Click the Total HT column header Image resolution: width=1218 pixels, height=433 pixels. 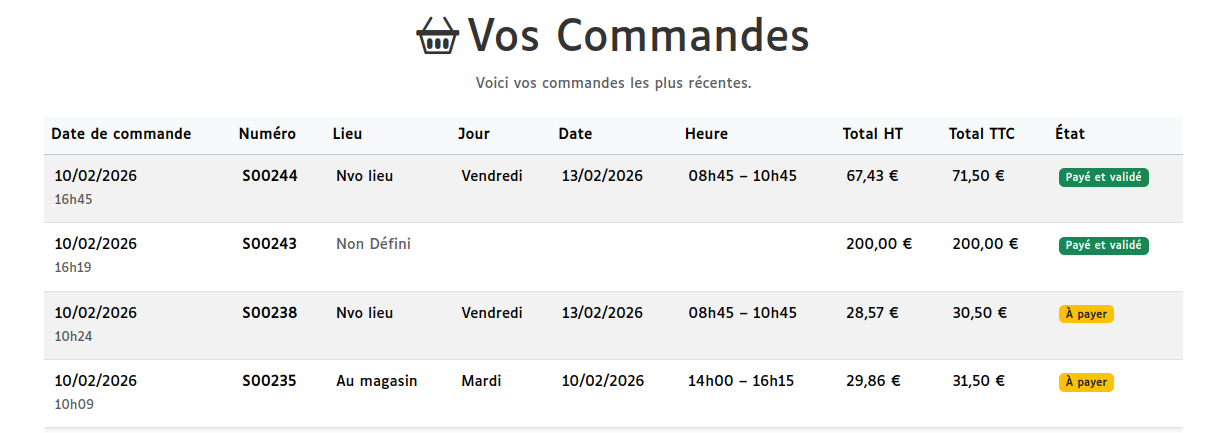pyautogui.click(x=872, y=134)
